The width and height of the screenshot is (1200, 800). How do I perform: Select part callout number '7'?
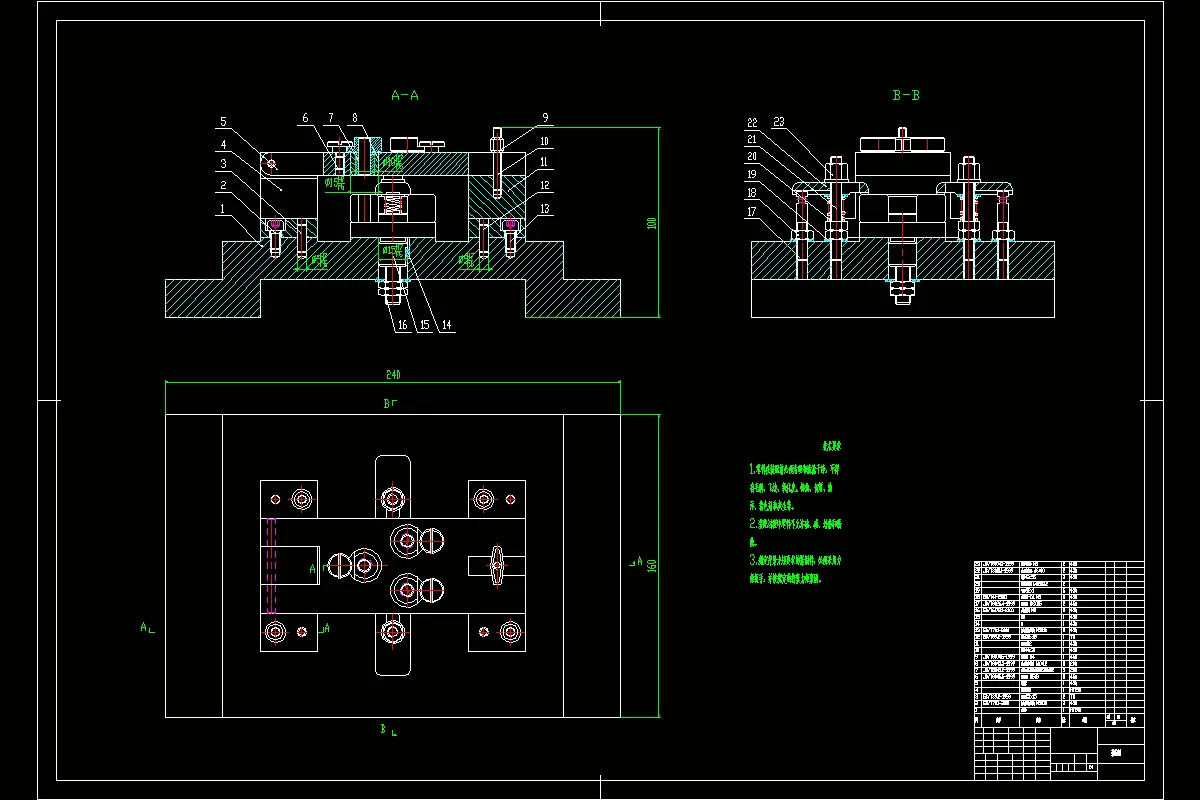(x=330, y=118)
